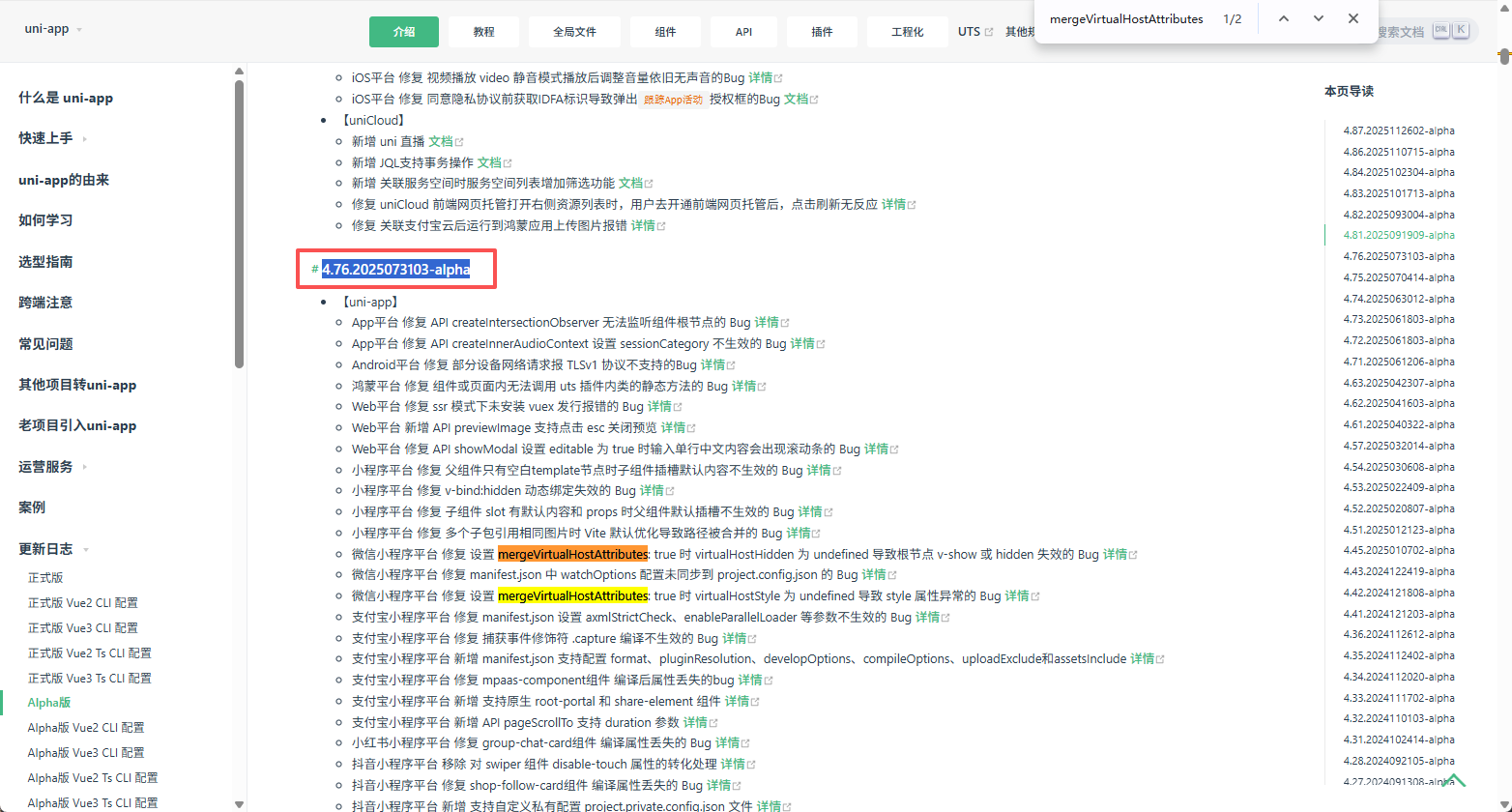Click external-link icon beside UTS

pyautogui.click(x=989, y=32)
